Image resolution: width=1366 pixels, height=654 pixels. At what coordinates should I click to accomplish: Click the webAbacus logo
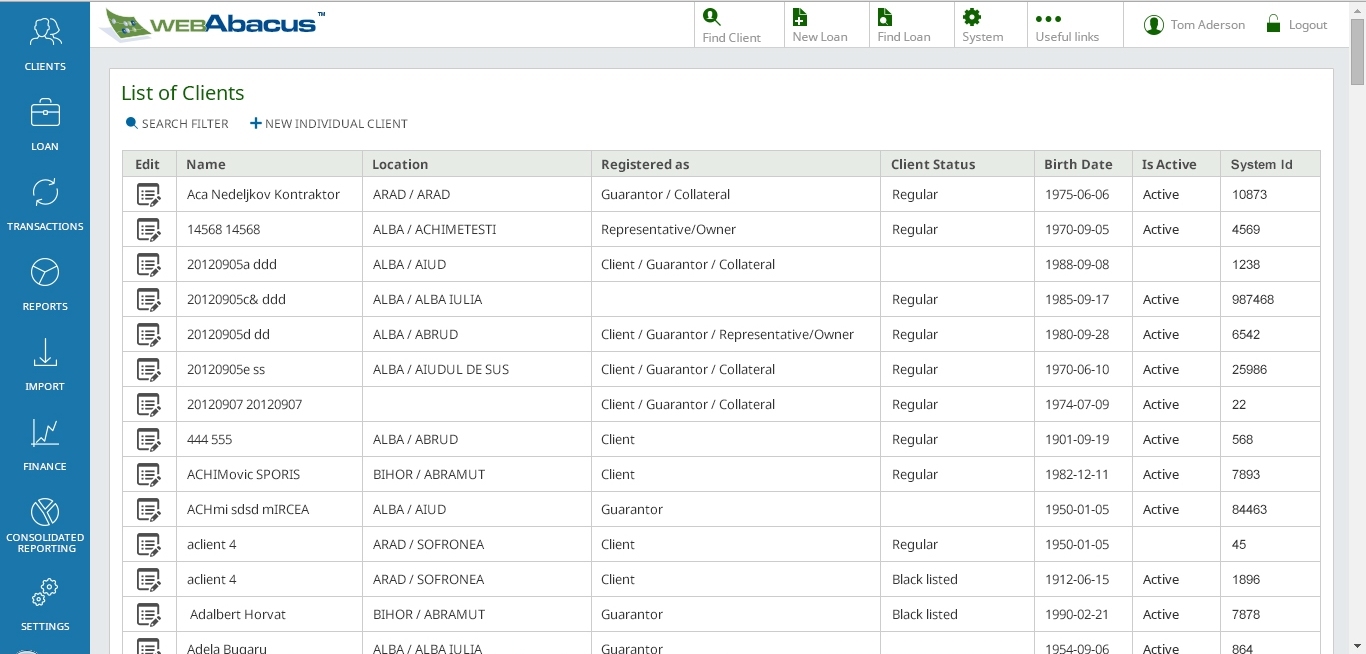point(212,25)
